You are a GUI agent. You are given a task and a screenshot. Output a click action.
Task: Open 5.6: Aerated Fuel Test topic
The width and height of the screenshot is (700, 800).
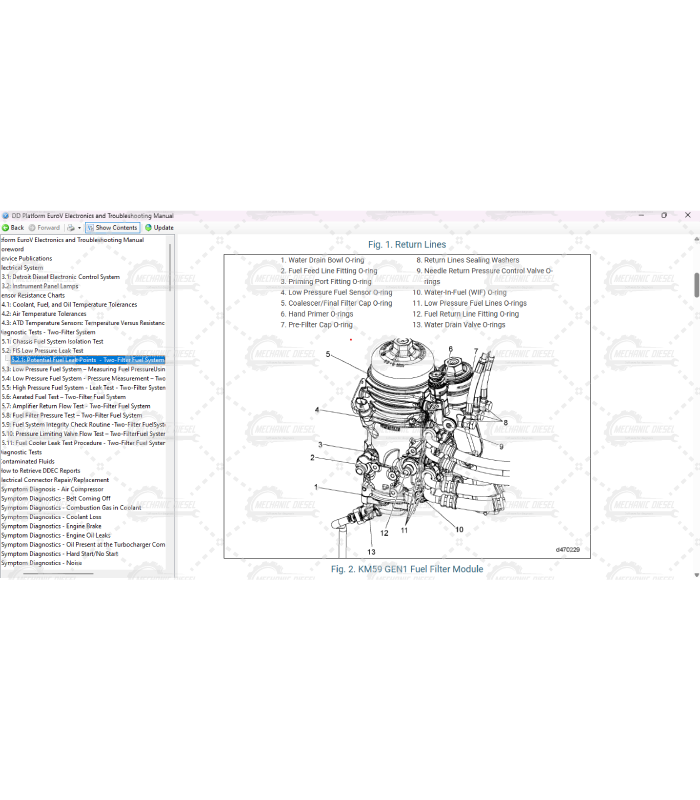pos(64,396)
